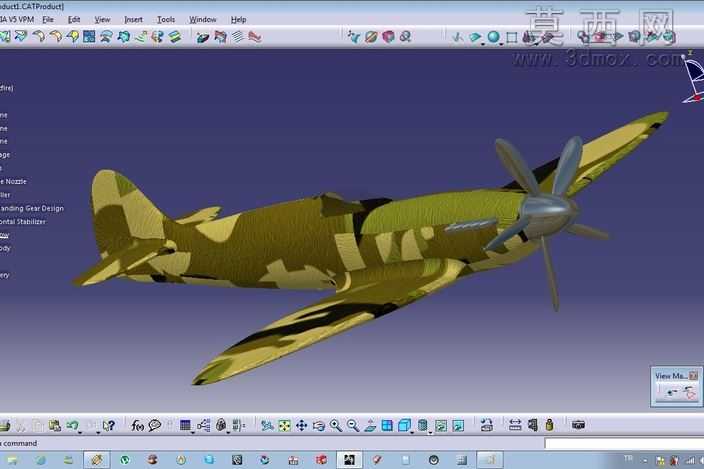Click the striped sphere icon in top toolbar

(371, 36)
